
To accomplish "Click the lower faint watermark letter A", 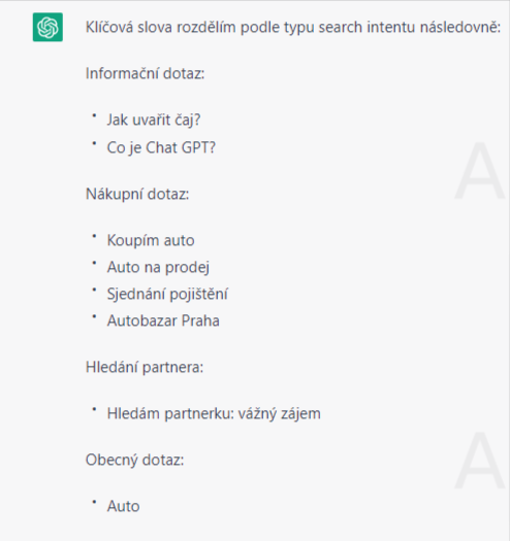I will point(480,460).
